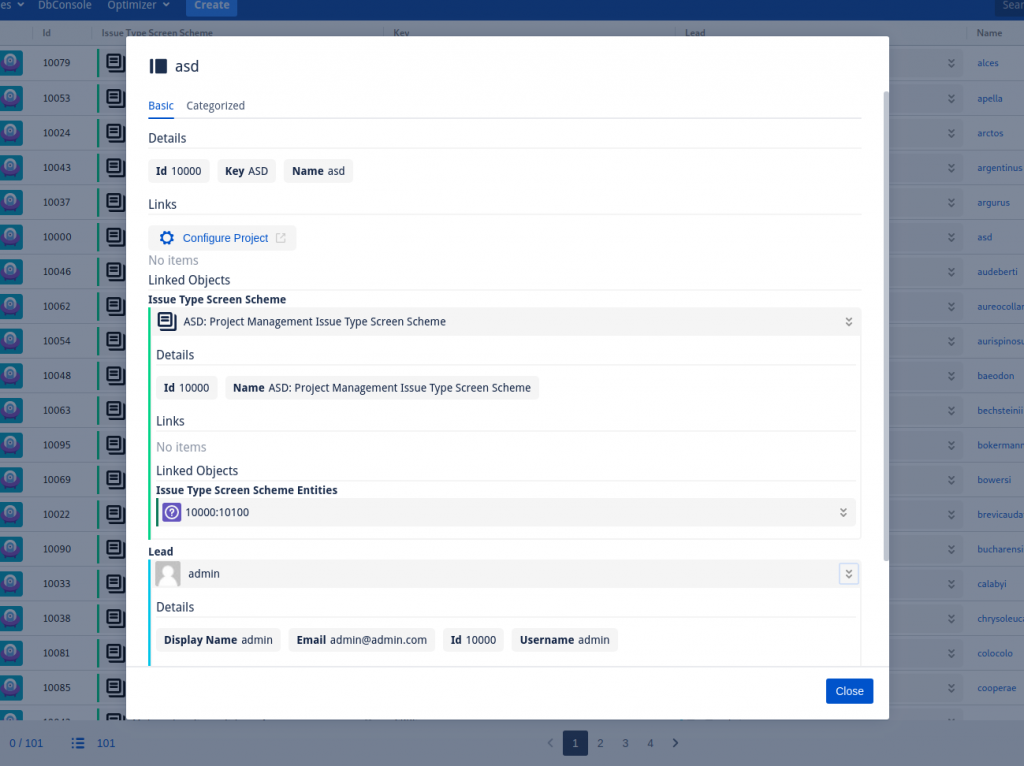
Task: Expand the audeberti row chevron
Action: (951, 272)
